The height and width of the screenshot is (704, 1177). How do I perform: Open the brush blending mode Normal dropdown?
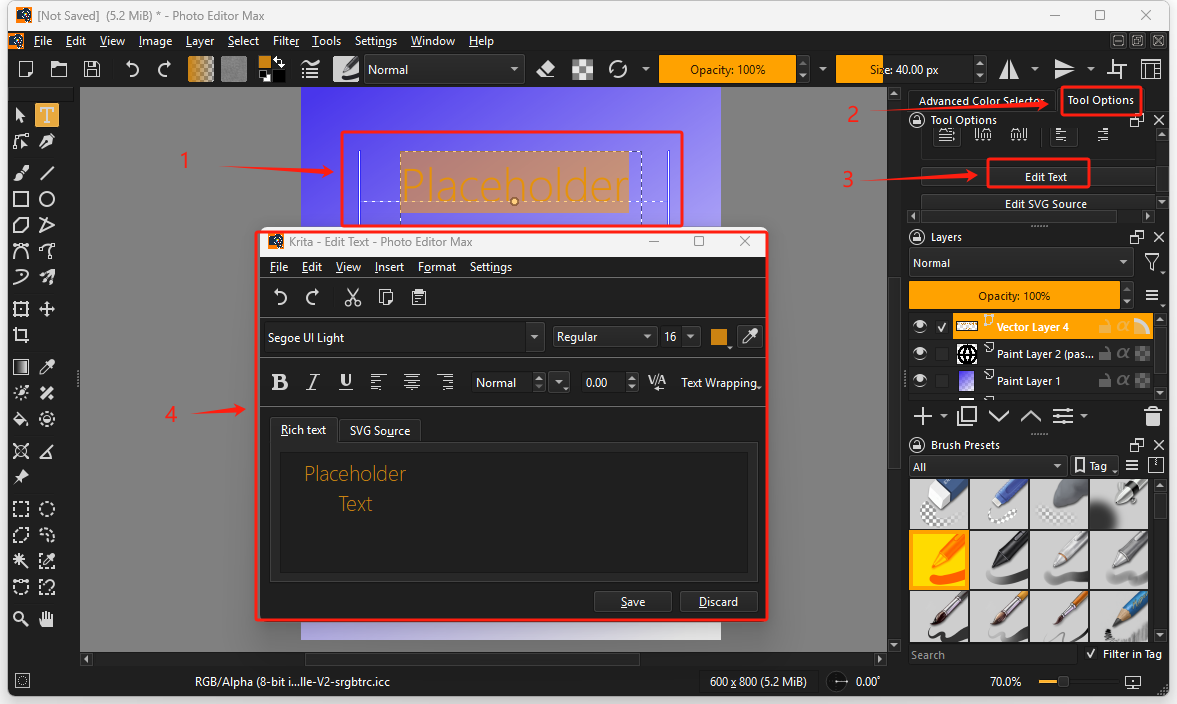coord(444,70)
